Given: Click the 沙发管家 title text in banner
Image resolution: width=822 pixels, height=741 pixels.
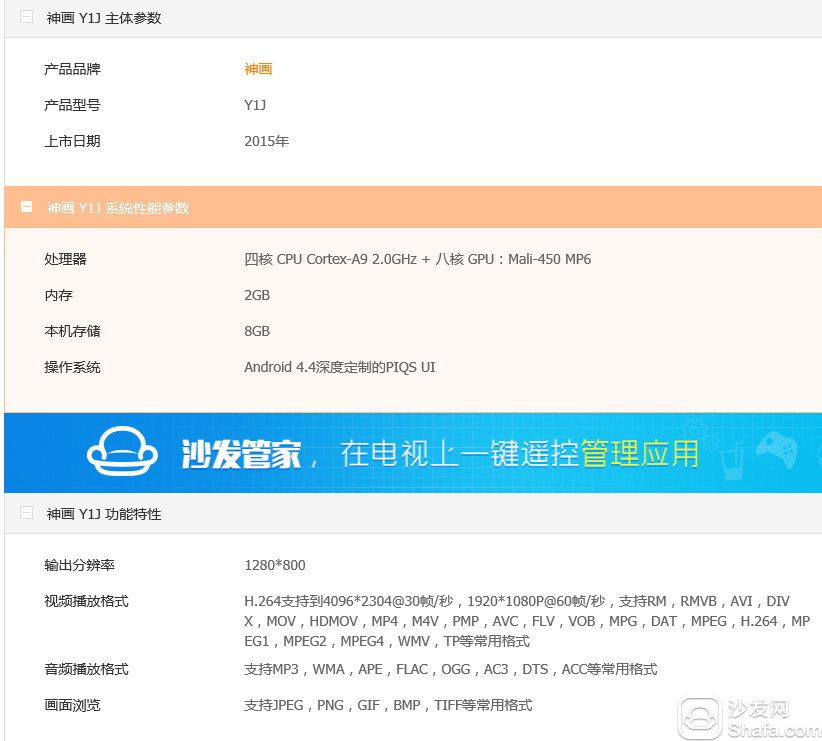Looking at the screenshot, I should pos(241,454).
